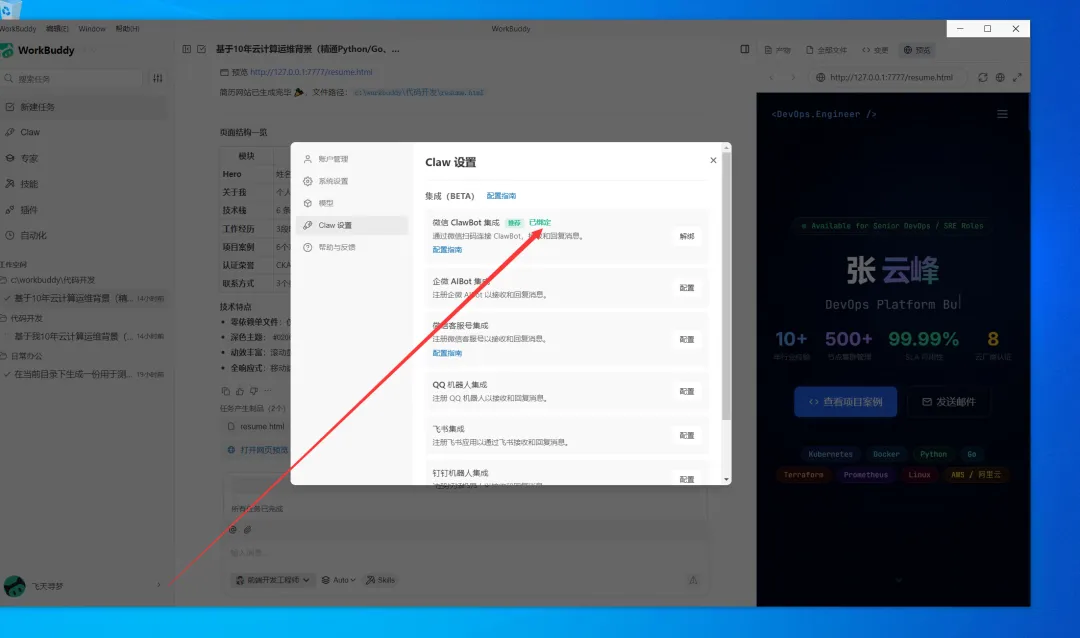Select the 日常办公 workspace group
The height and width of the screenshot is (638, 1080).
click(26, 356)
